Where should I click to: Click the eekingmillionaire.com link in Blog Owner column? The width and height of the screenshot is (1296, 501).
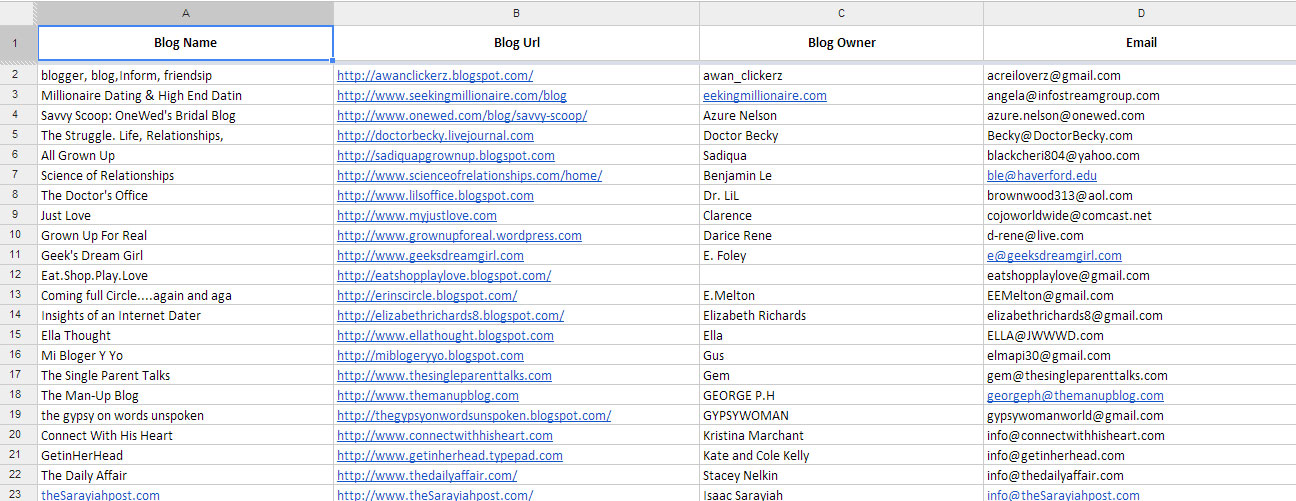coord(765,96)
